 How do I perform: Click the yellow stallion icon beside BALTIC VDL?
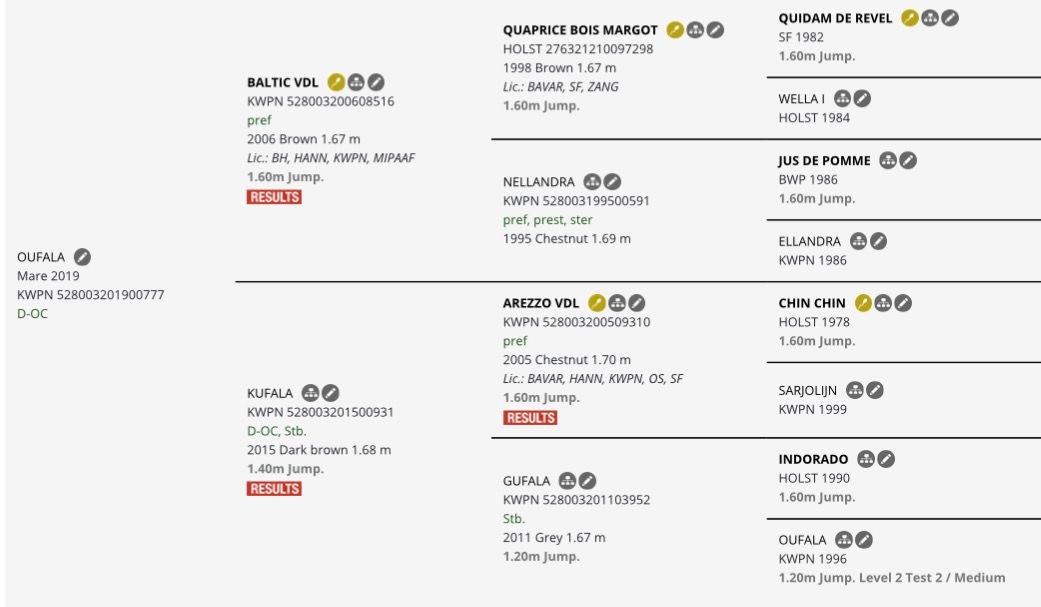tap(336, 82)
